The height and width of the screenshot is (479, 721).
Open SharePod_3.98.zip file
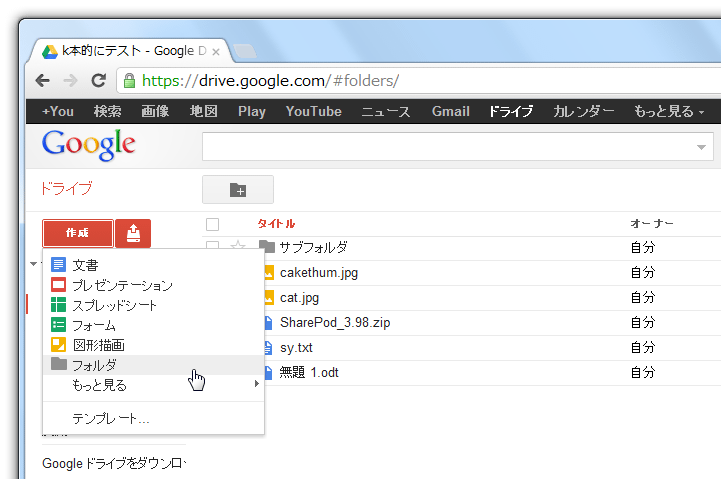pos(335,322)
